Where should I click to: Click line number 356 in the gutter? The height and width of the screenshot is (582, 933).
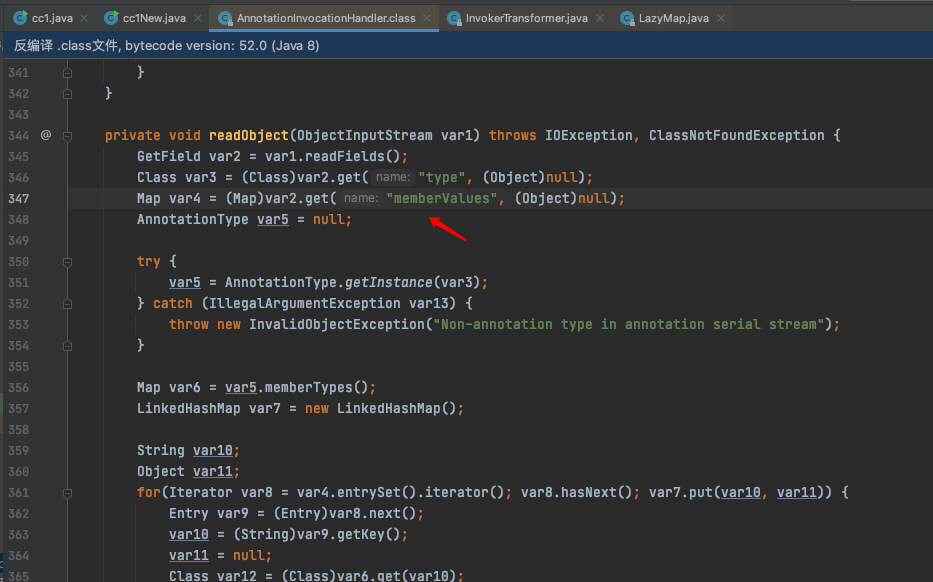pos(18,388)
